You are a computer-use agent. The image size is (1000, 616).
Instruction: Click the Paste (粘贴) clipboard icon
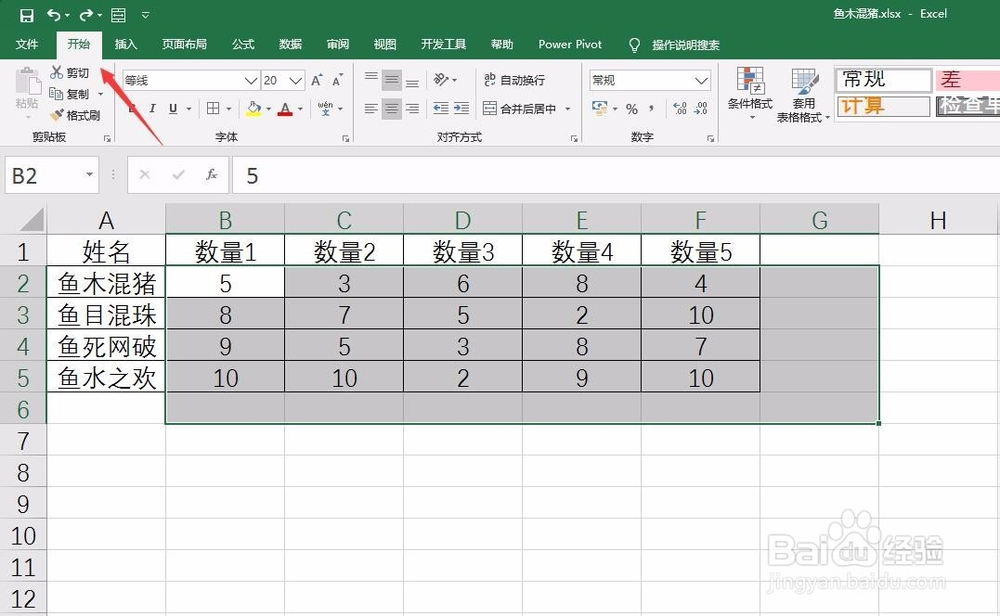point(27,82)
